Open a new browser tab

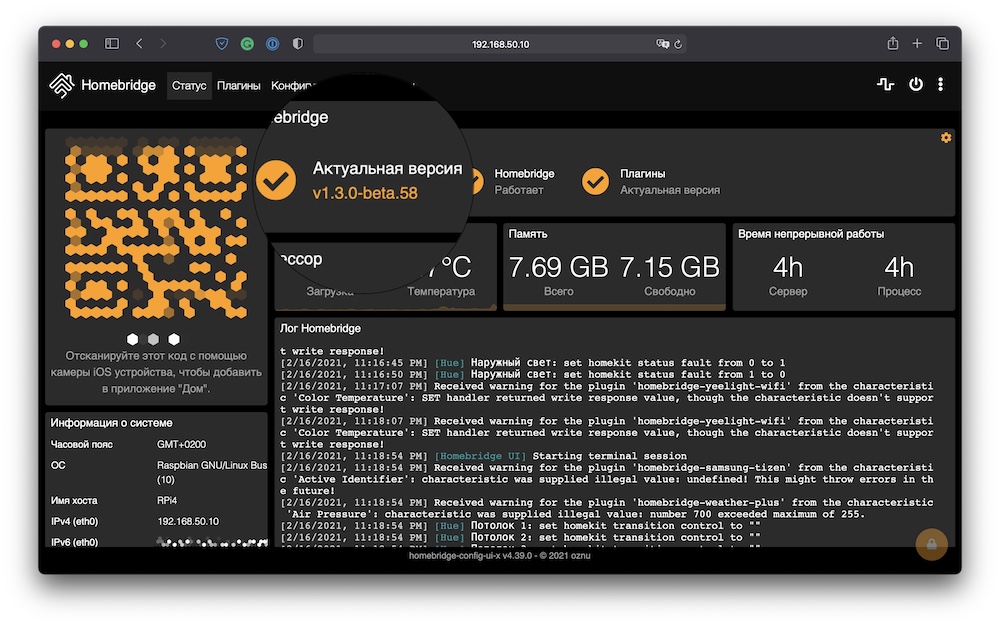917,43
